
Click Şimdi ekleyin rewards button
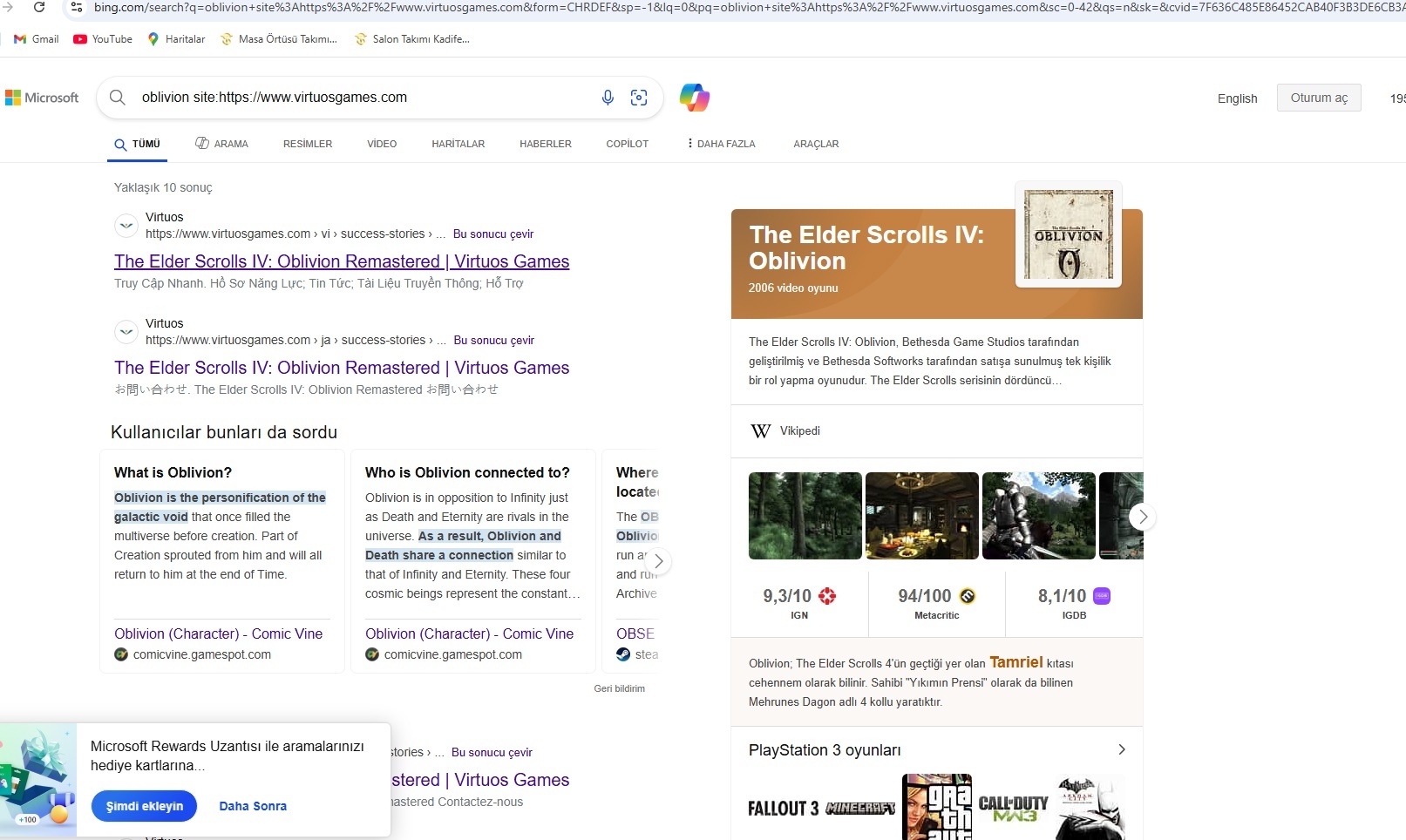pos(144,806)
